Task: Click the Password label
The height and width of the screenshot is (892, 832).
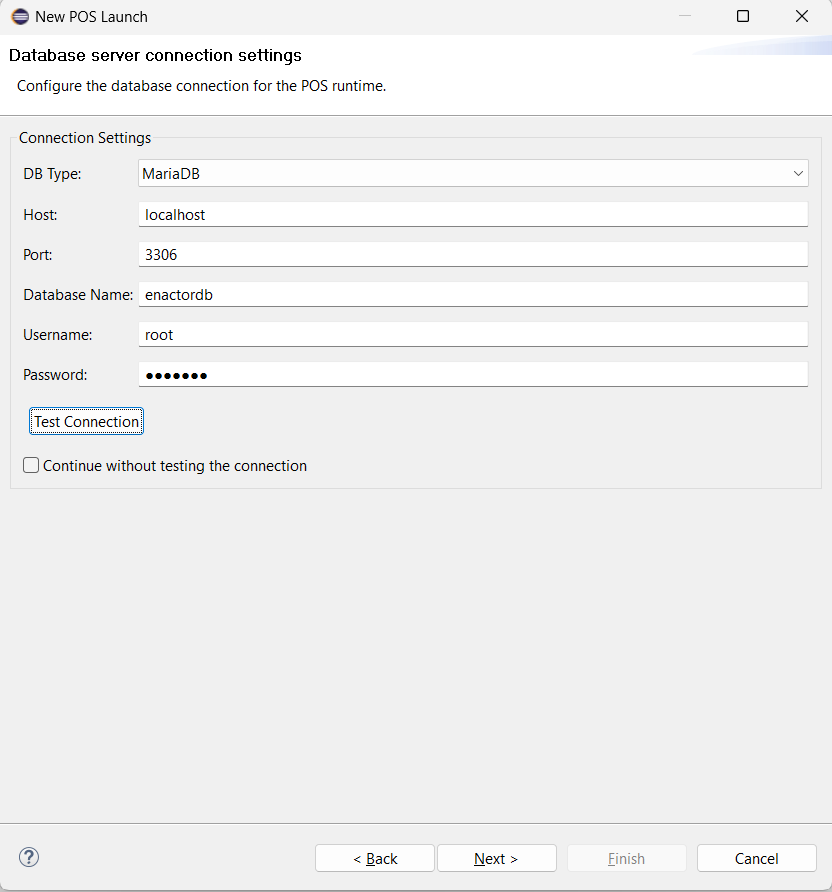Action: pyautogui.click(x=55, y=375)
